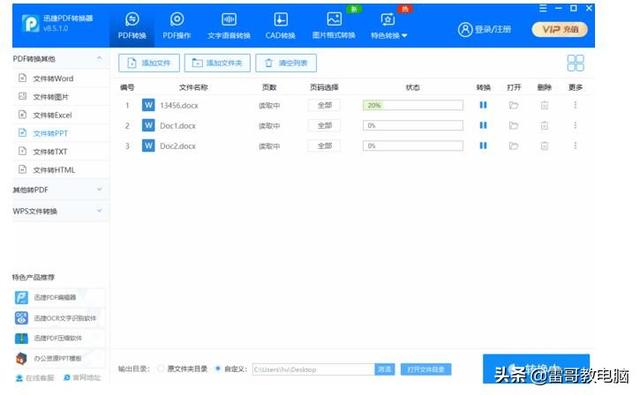
Task: Click the app logo in the header
Action: click(30, 23)
